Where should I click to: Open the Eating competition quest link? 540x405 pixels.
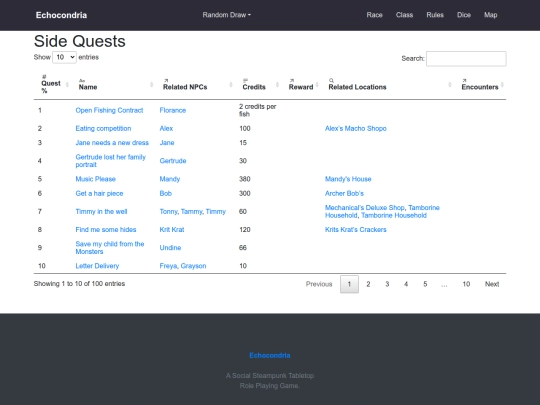click(103, 128)
